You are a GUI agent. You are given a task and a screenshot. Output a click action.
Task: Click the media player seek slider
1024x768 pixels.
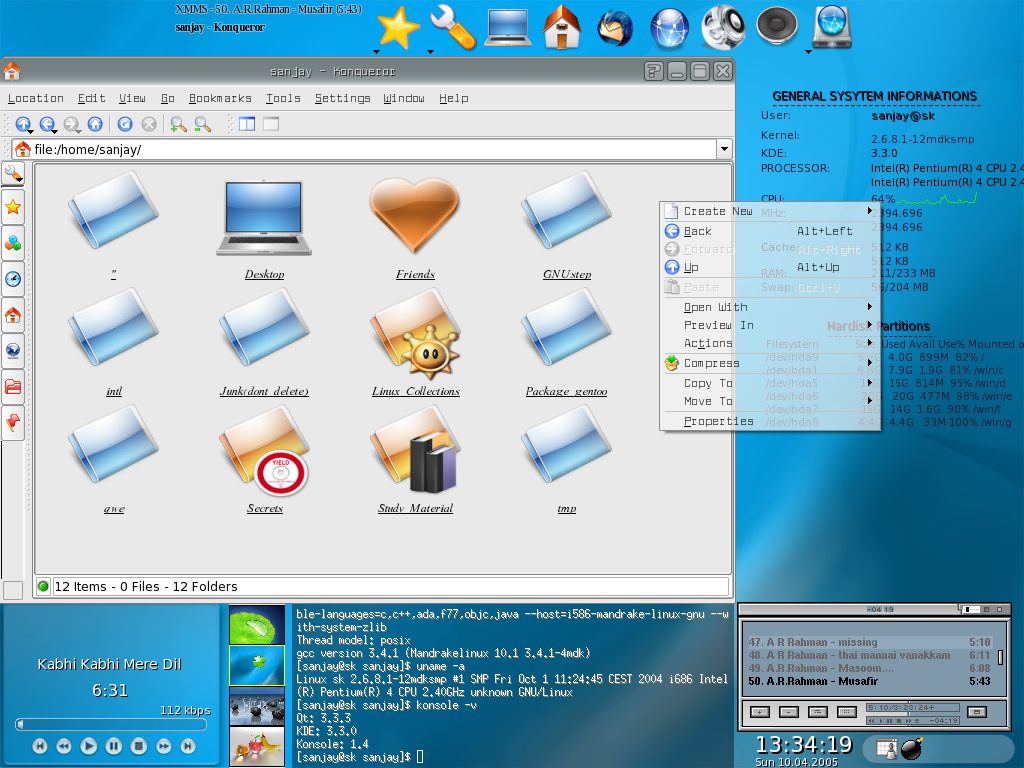pyautogui.click(x=111, y=724)
